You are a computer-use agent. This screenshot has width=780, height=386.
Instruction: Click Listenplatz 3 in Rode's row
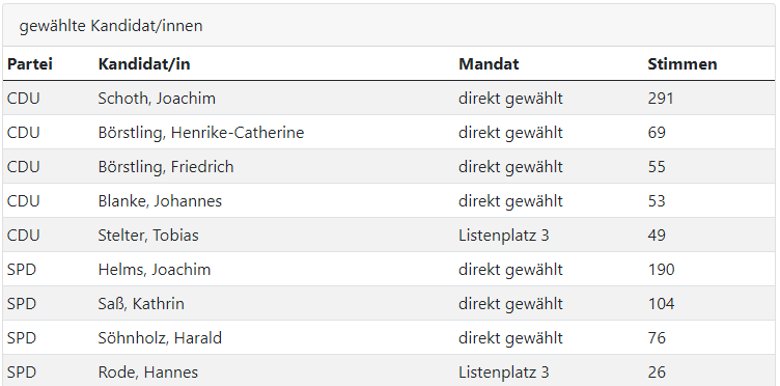(504, 372)
